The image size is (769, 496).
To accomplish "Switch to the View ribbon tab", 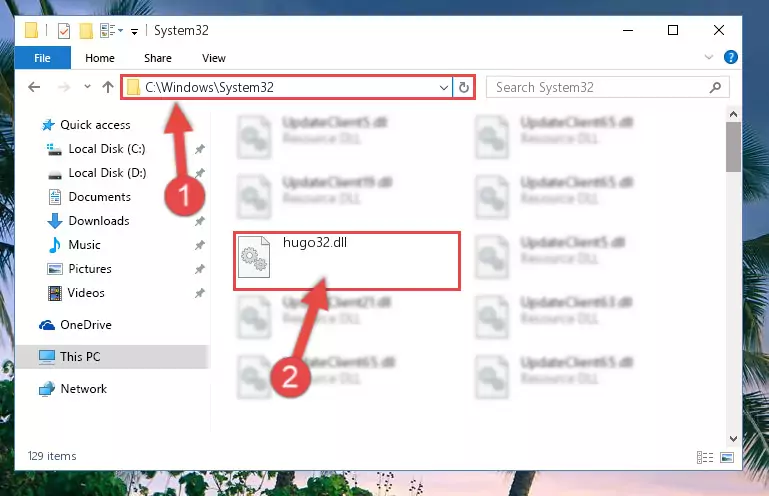I will tap(214, 58).
